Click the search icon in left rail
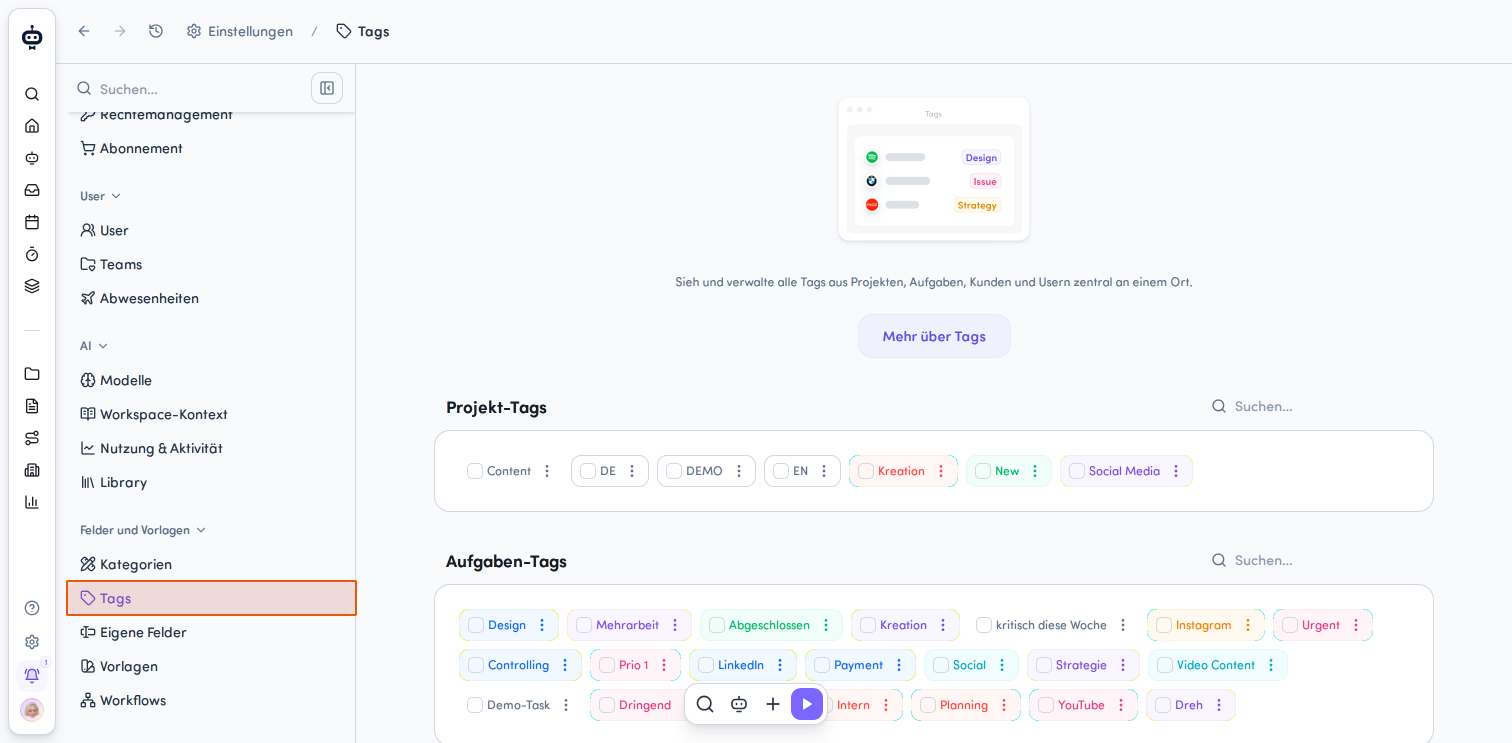The height and width of the screenshot is (743, 1512). (x=32, y=94)
